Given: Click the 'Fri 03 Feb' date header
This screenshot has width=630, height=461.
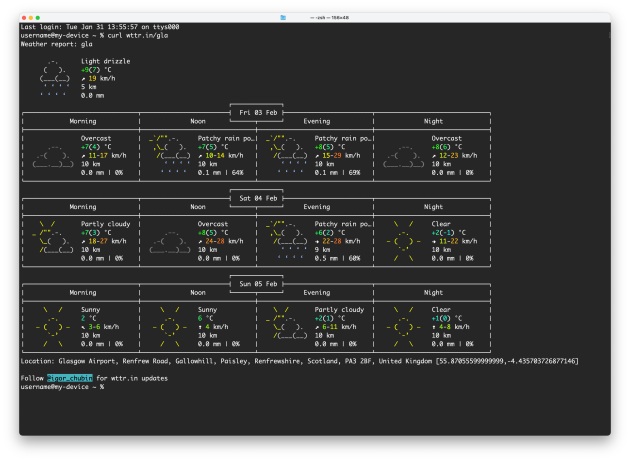Looking at the screenshot, I should click(x=258, y=113).
